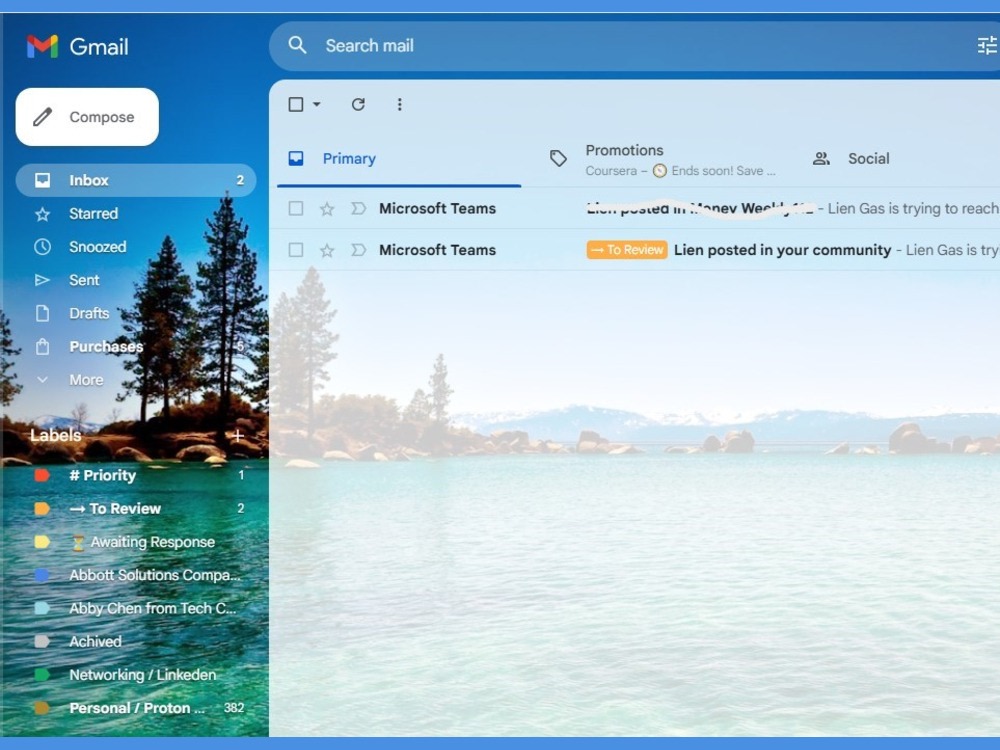1000x750 pixels.
Task: Open the More options three-dot menu
Action: coord(399,104)
